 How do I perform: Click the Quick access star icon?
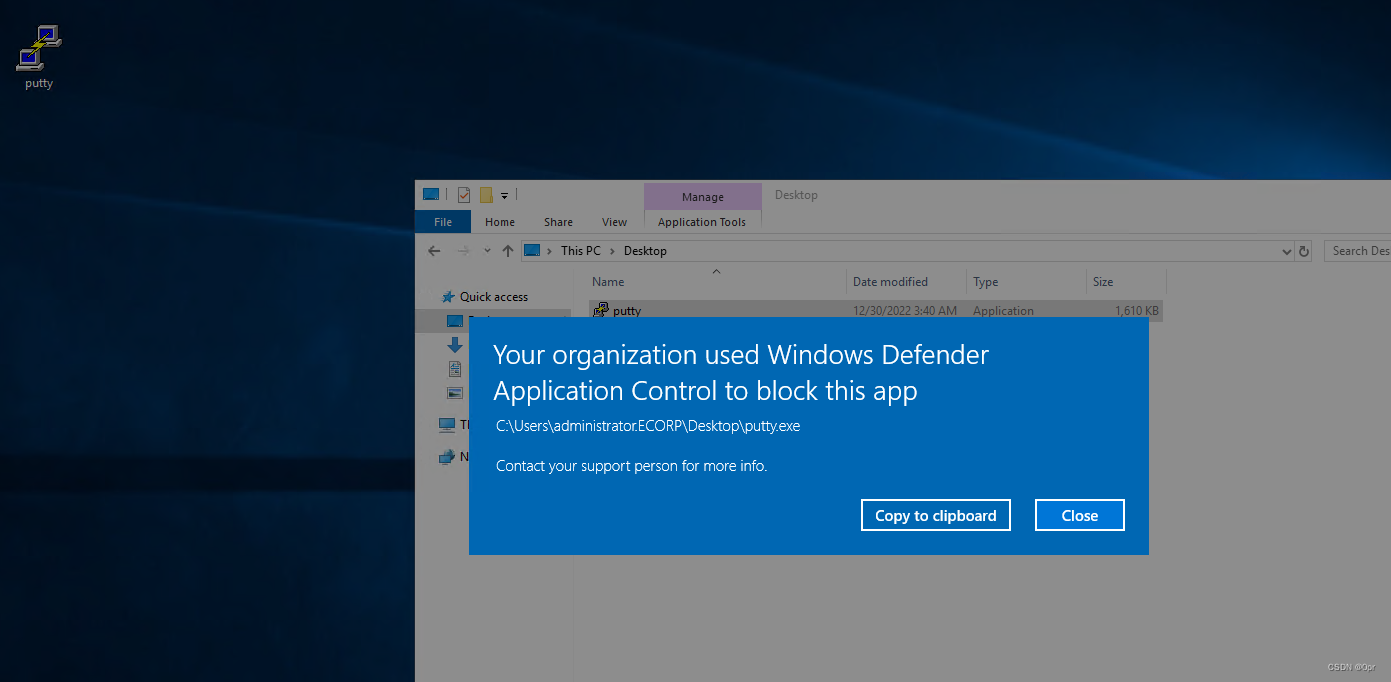pyautogui.click(x=448, y=297)
